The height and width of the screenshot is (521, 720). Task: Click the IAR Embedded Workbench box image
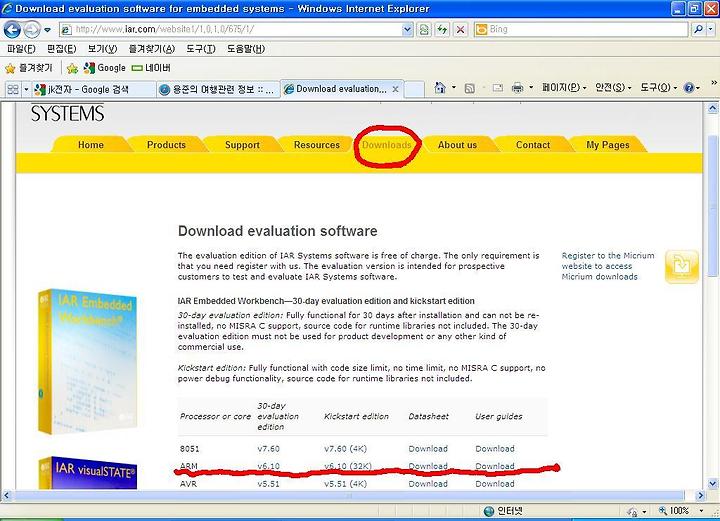pos(87,361)
